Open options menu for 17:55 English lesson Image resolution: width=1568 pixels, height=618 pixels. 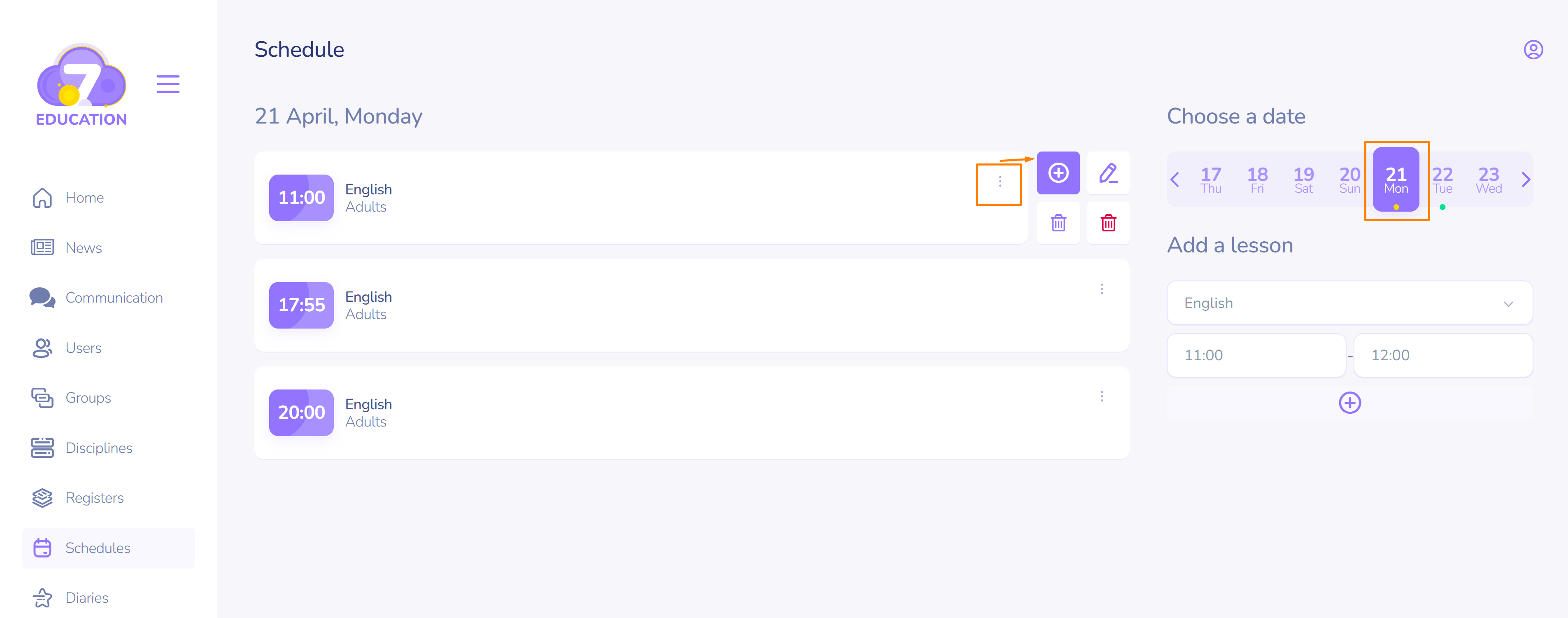coord(1101,289)
